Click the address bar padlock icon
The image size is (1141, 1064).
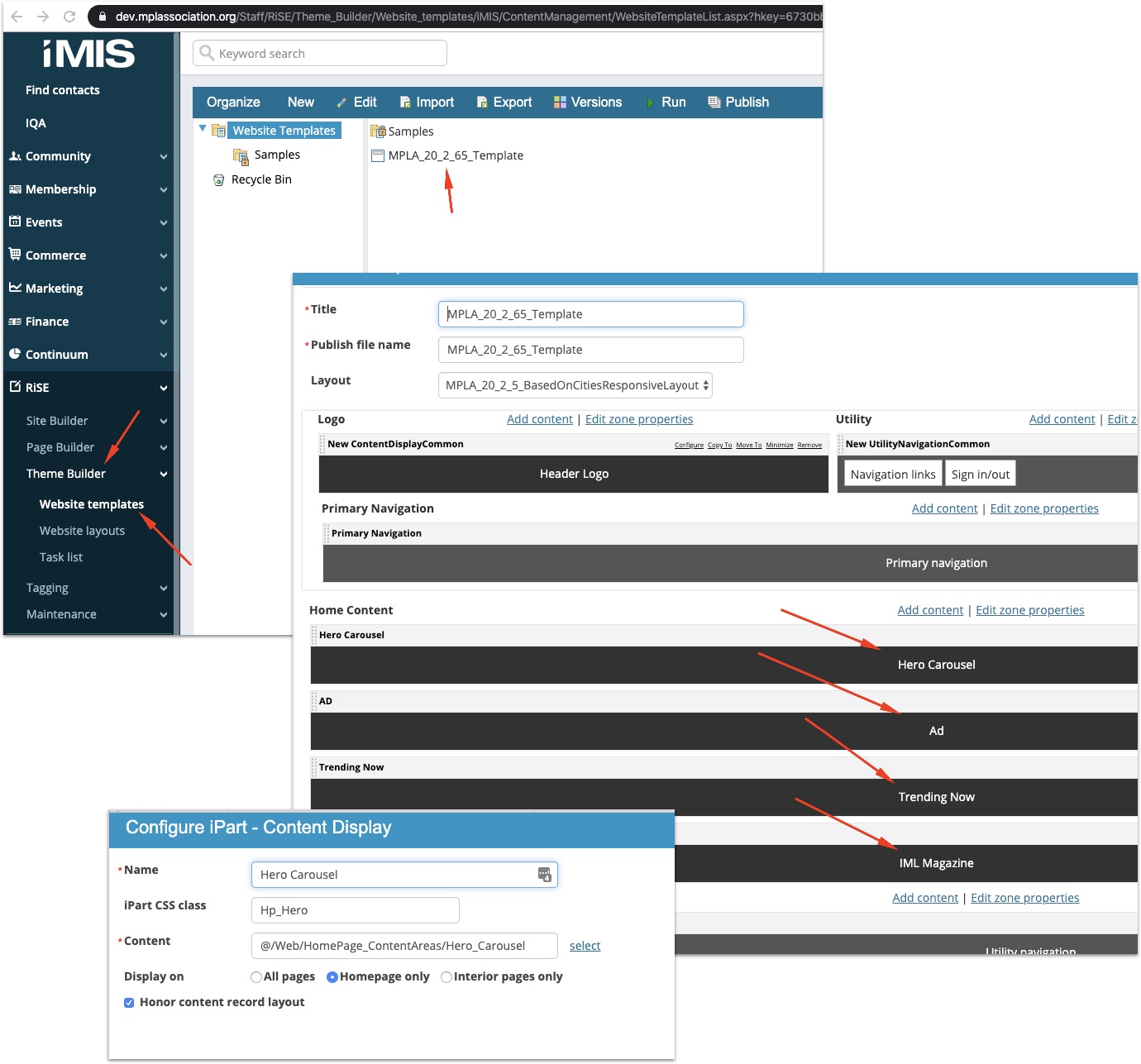(103, 17)
